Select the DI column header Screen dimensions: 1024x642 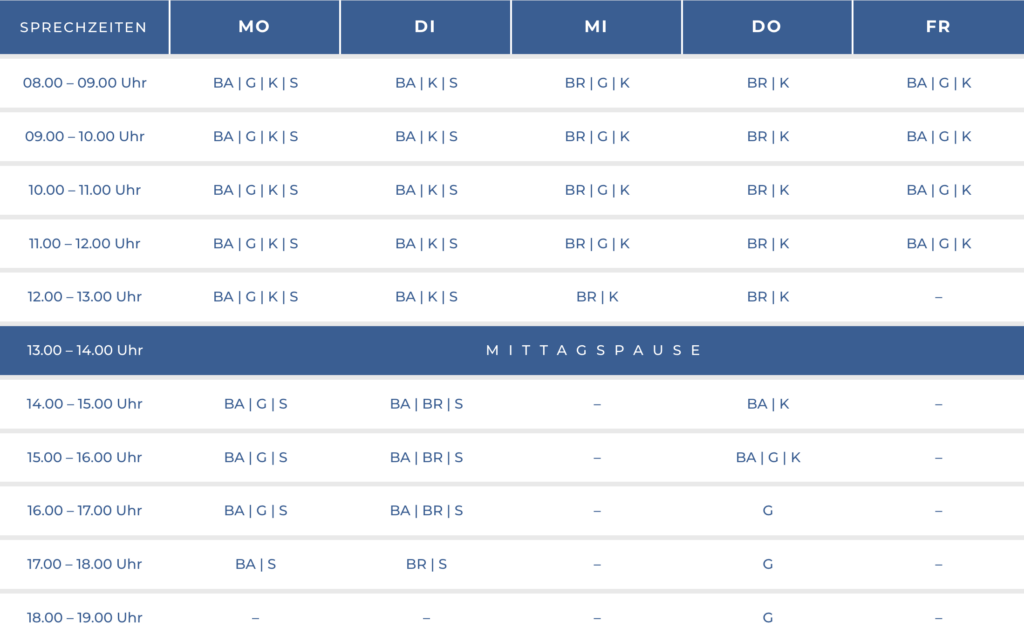click(x=425, y=27)
